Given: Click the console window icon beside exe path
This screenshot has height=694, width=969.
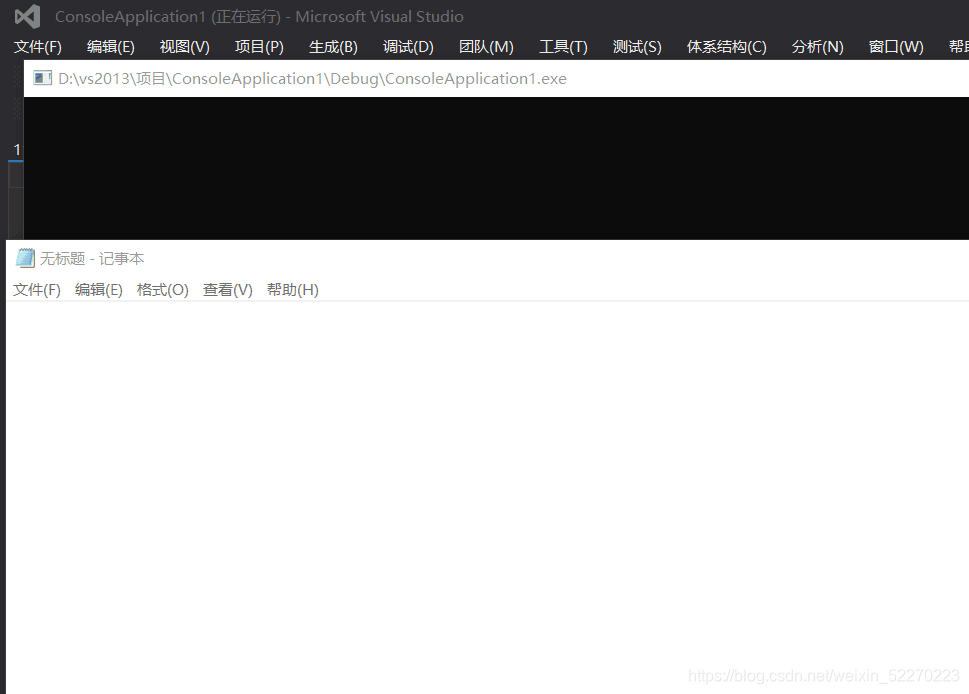Looking at the screenshot, I should [x=42, y=78].
